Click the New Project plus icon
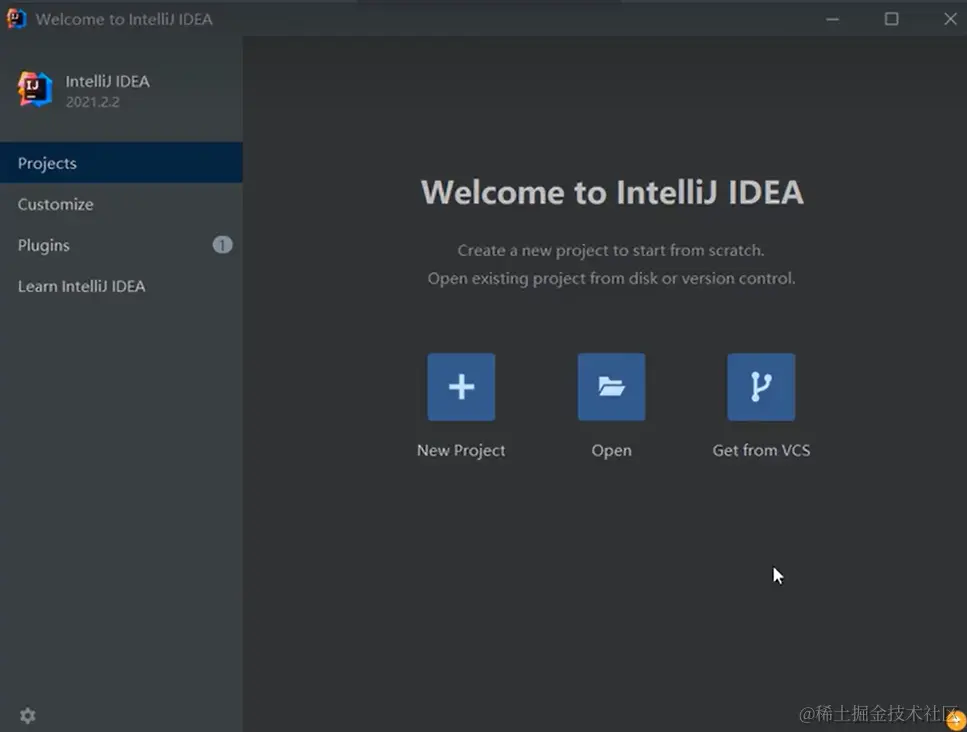This screenshot has height=732, width=967. pos(461,387)
